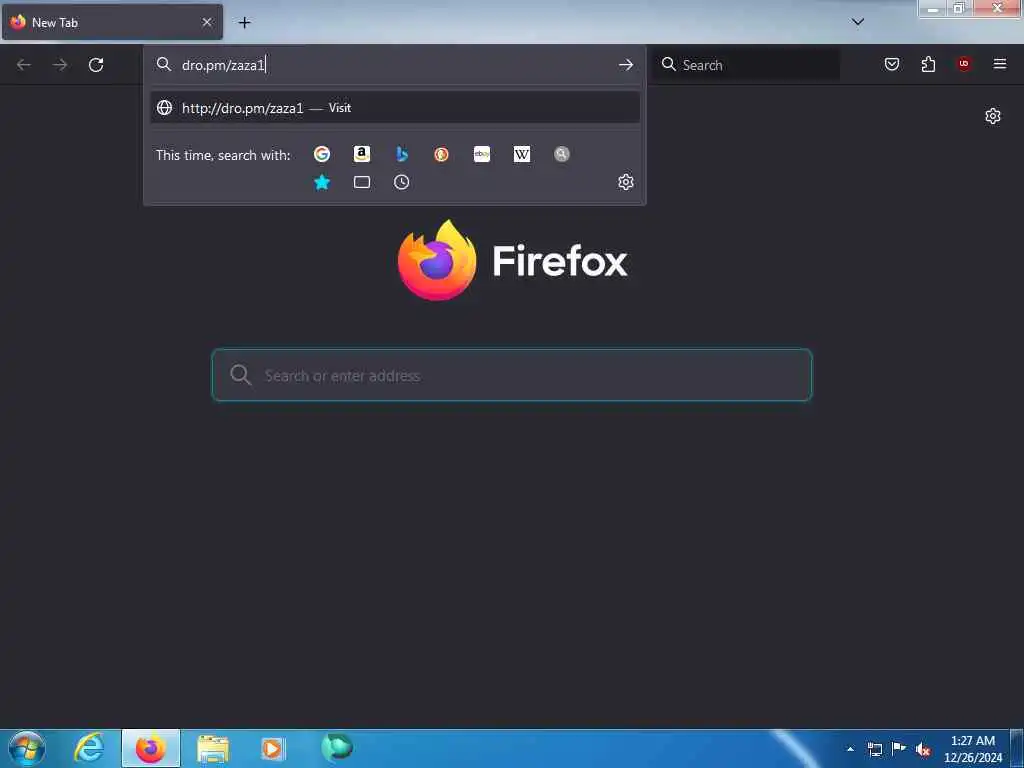This screenshot has width=1024, height=768.
Task: Search bookmarks with the blue star icon
Action: [322, 182]
